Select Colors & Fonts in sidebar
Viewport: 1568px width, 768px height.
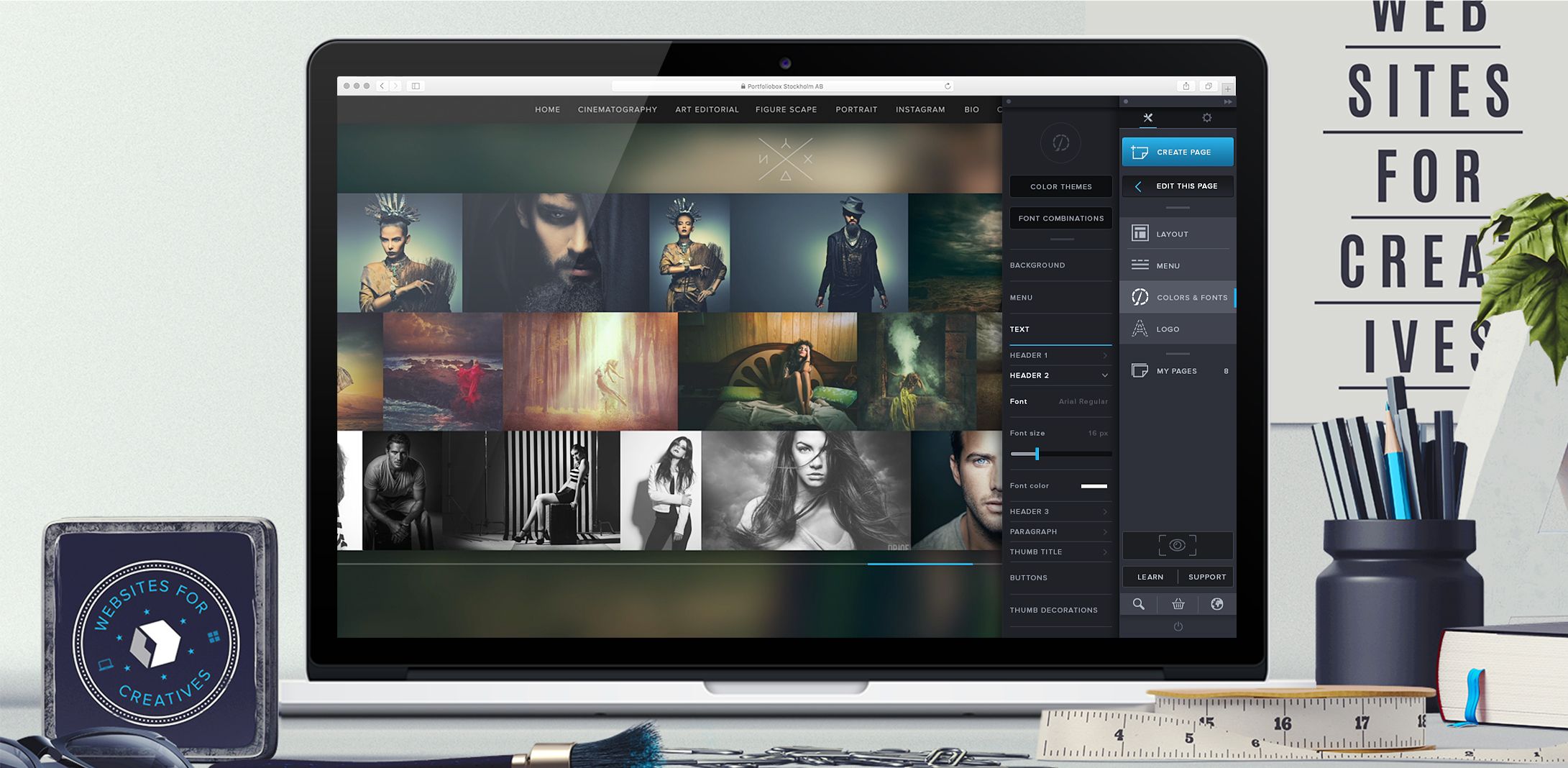(1178, 297)
